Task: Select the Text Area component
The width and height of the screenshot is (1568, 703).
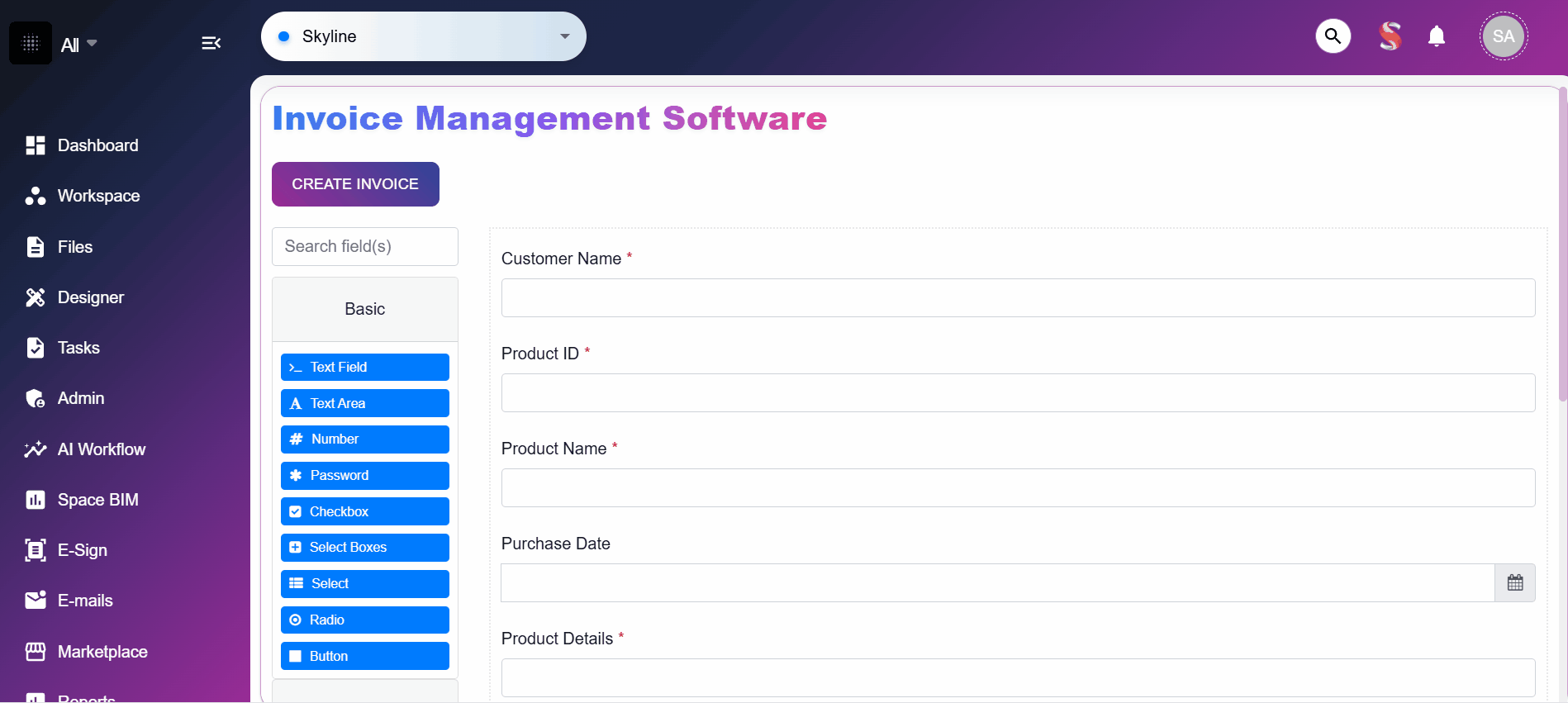Action: (365, 403)
